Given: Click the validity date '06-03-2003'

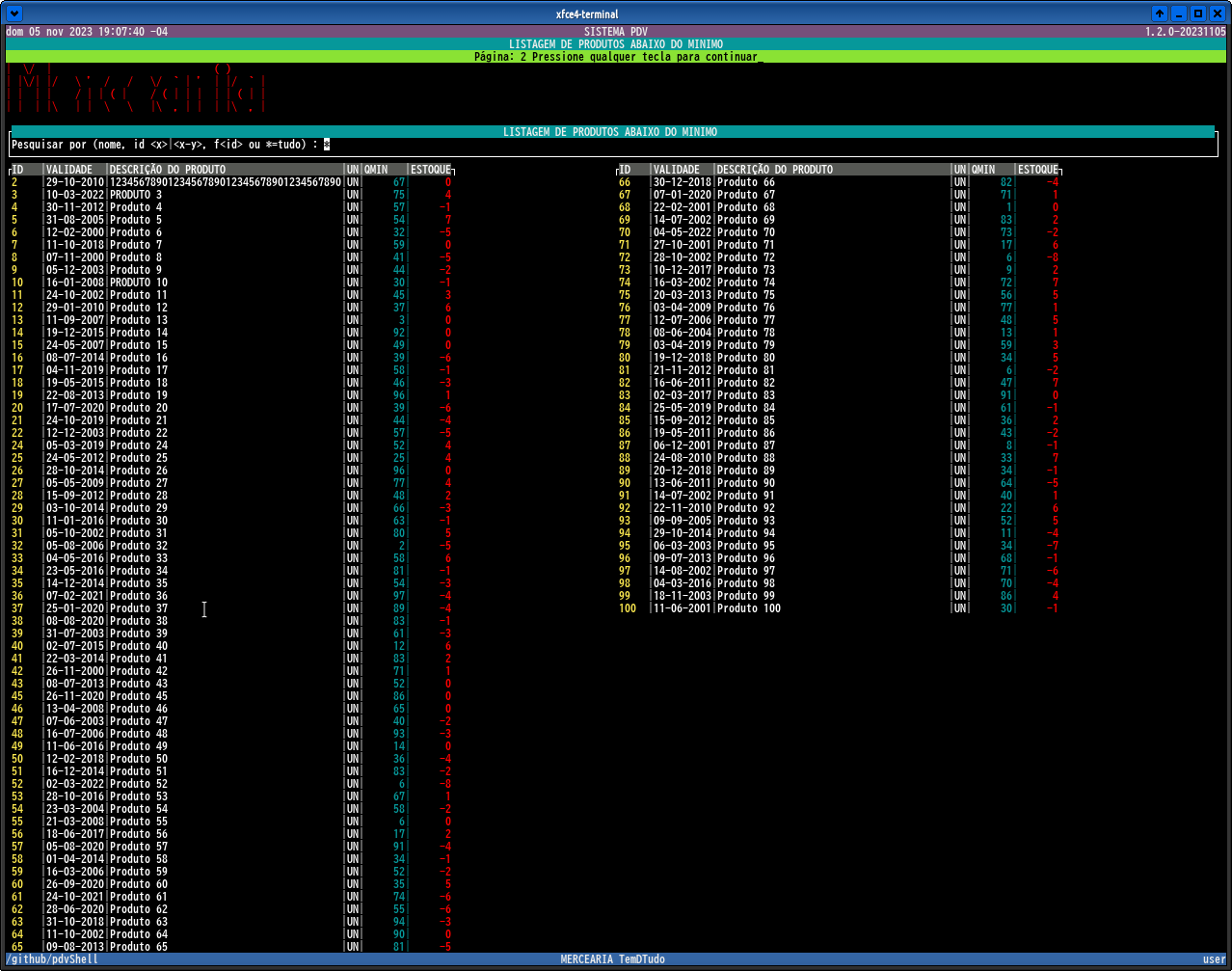Looking at the screenshot, I should click(x=683, y=546).
